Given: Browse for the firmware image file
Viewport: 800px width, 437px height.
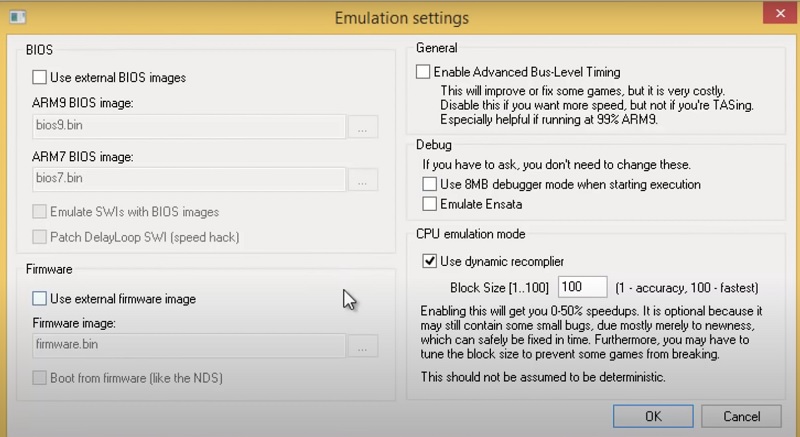Looking at the screenshot, I should coord(363,345).
